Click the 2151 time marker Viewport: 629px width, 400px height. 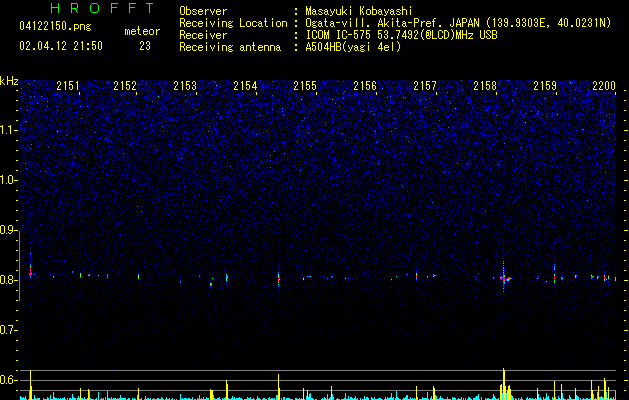click(68, 86)
